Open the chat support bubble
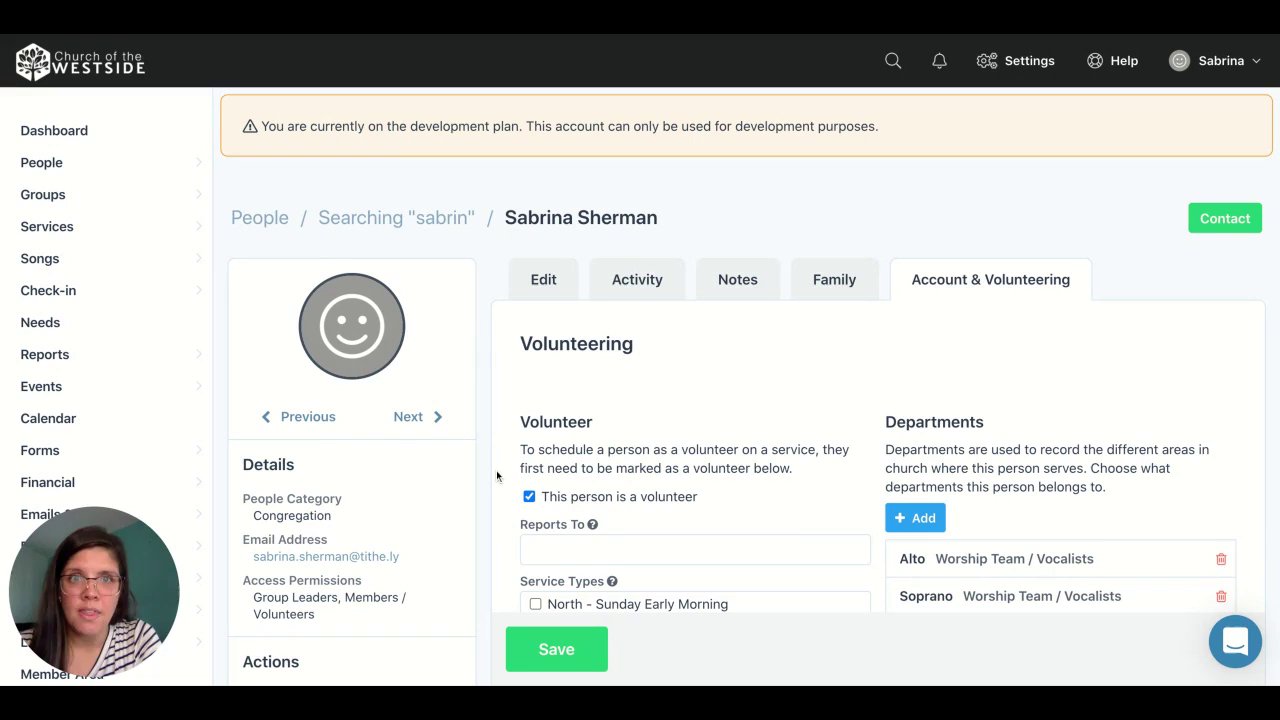Image resolution: width=1280 pixels, height=720 pixels. coord(1235,641)
